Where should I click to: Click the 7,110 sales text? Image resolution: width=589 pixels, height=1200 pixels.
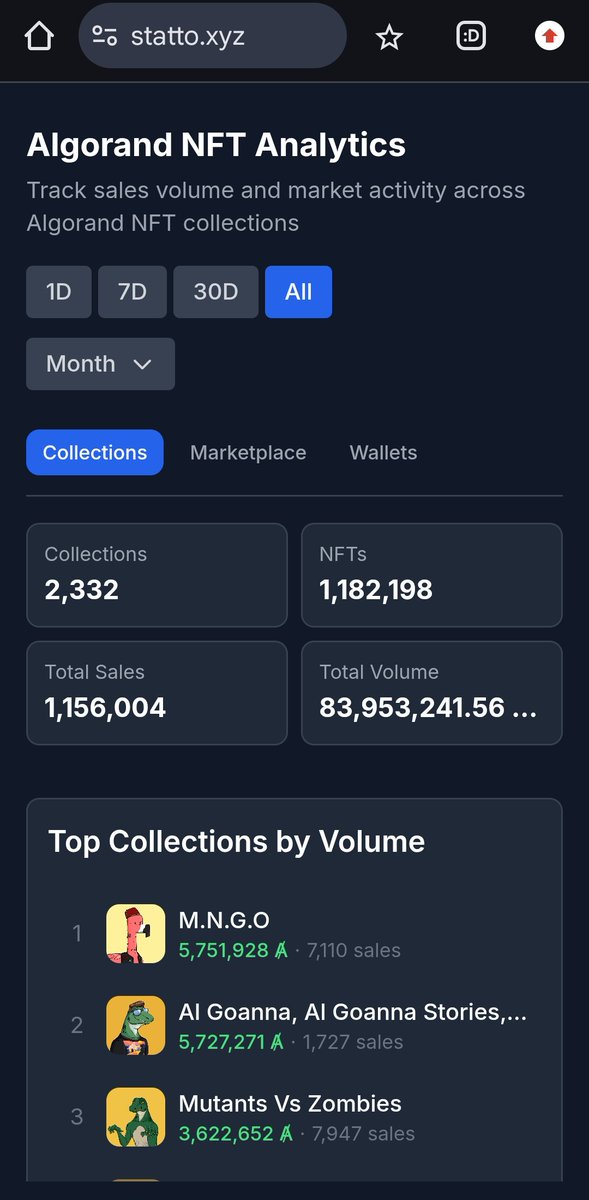tap(354, 950)
